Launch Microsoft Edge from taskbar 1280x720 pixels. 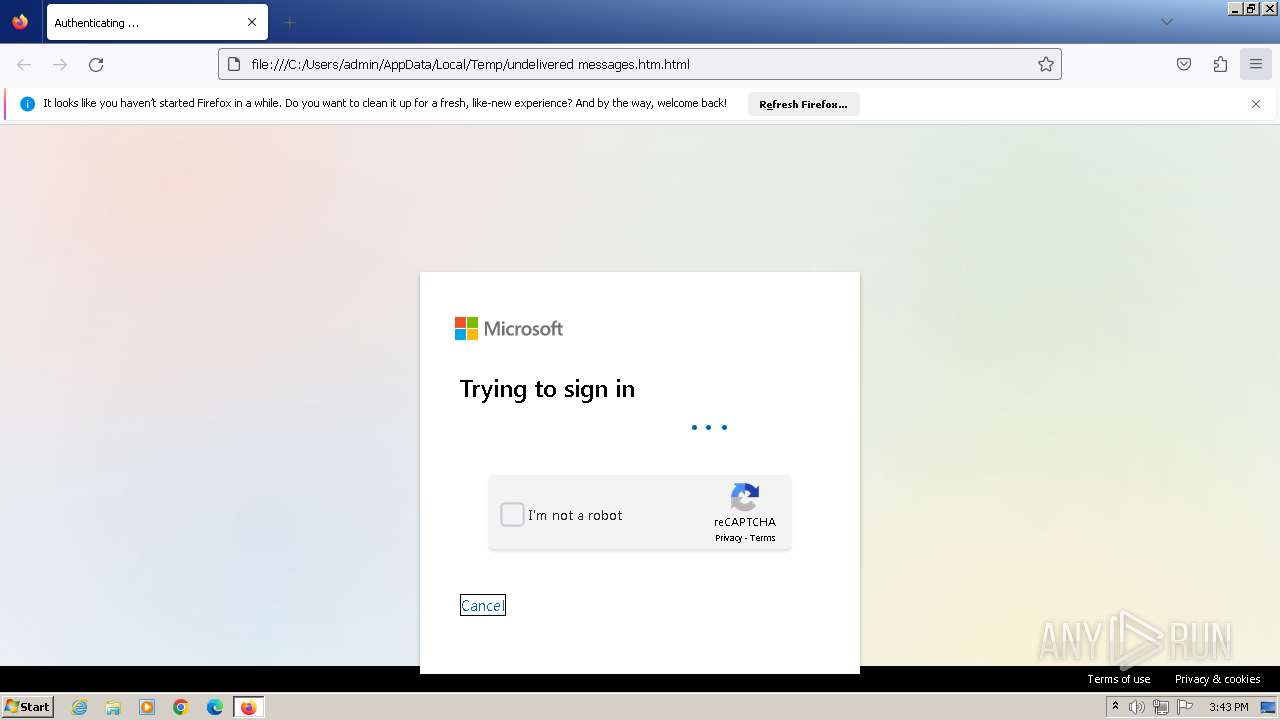click(x=215, y=707)
